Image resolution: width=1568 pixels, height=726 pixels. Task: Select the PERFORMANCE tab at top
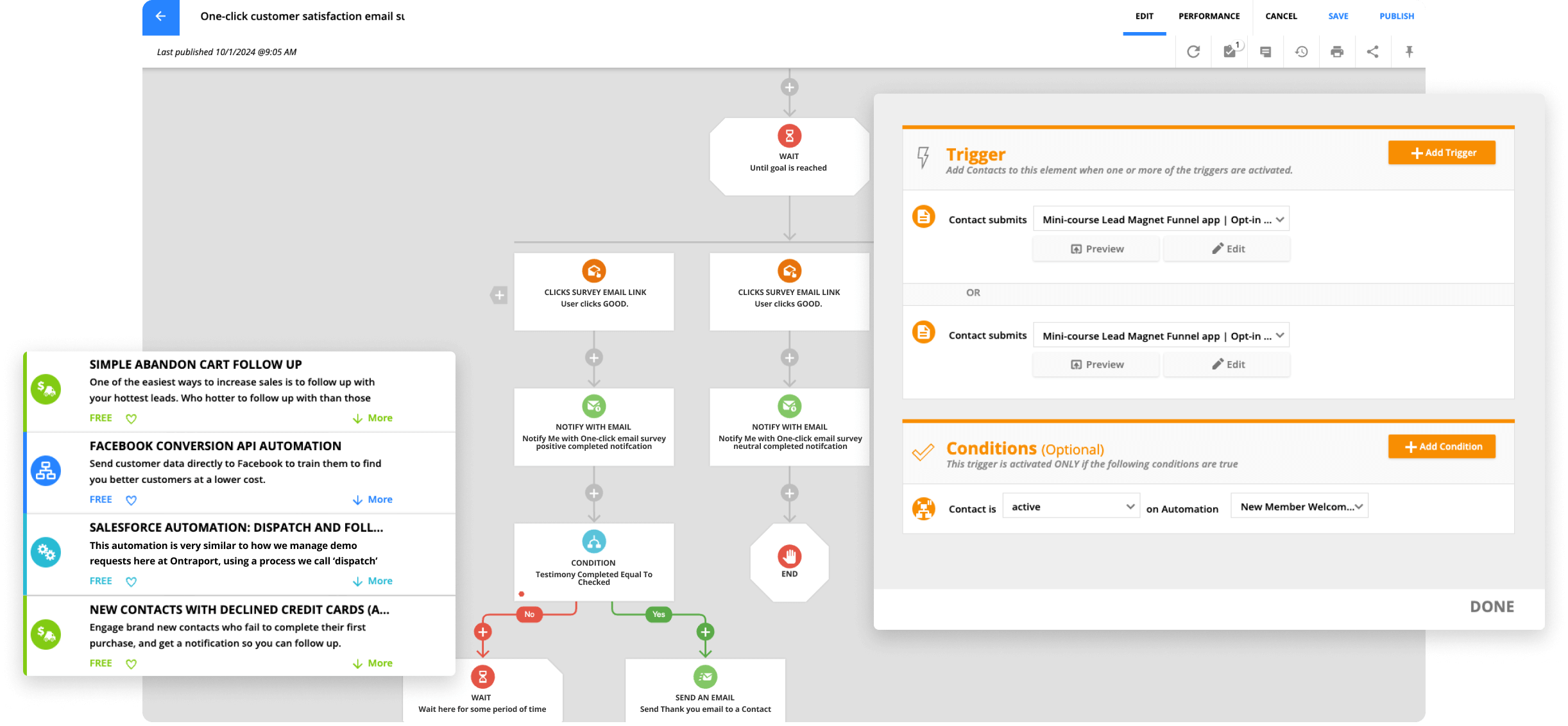[x=1208, y=16]
